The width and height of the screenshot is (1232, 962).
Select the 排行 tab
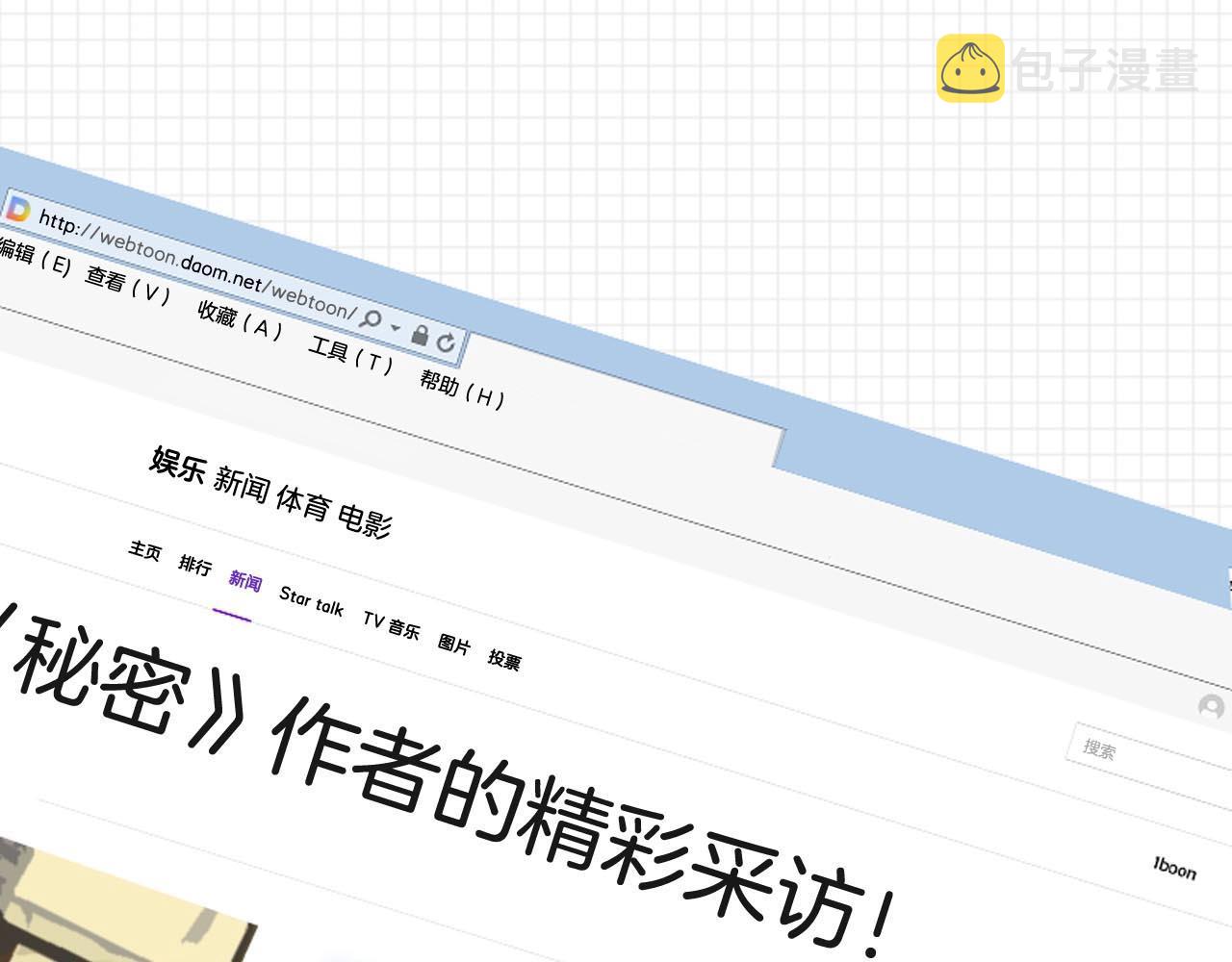point(194,565)
